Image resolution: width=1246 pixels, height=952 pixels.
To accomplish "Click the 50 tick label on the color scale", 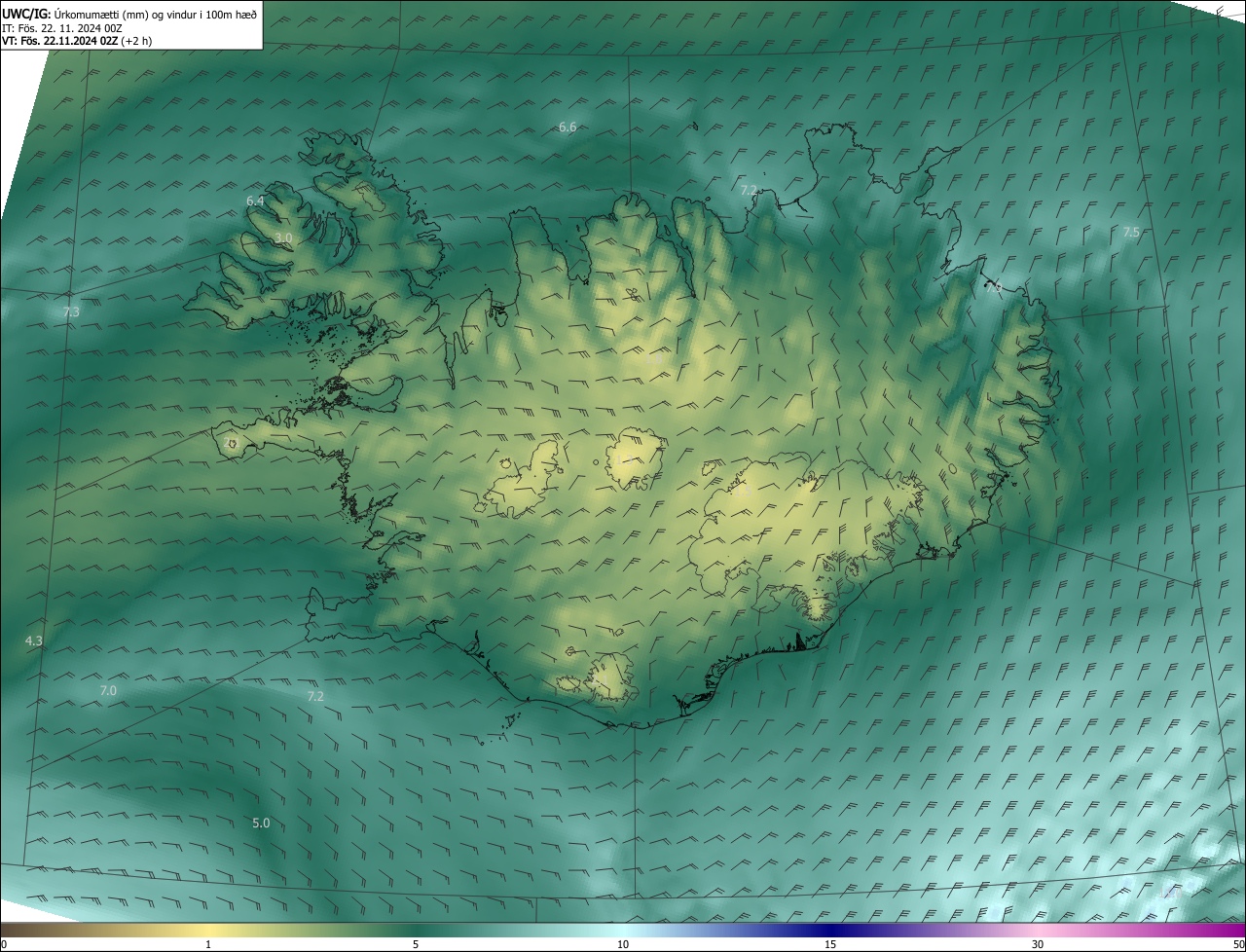I will (1238, 944).
